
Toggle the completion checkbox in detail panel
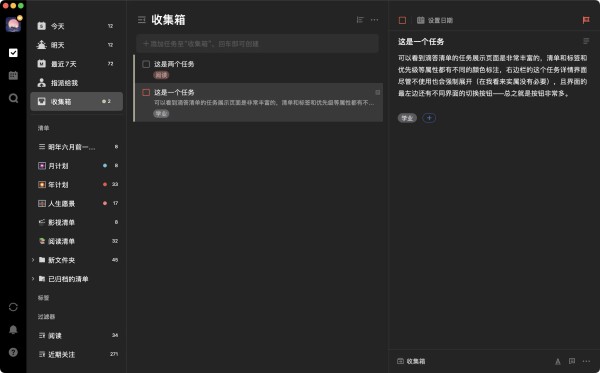pyautogui.click(x=402, y=20)
